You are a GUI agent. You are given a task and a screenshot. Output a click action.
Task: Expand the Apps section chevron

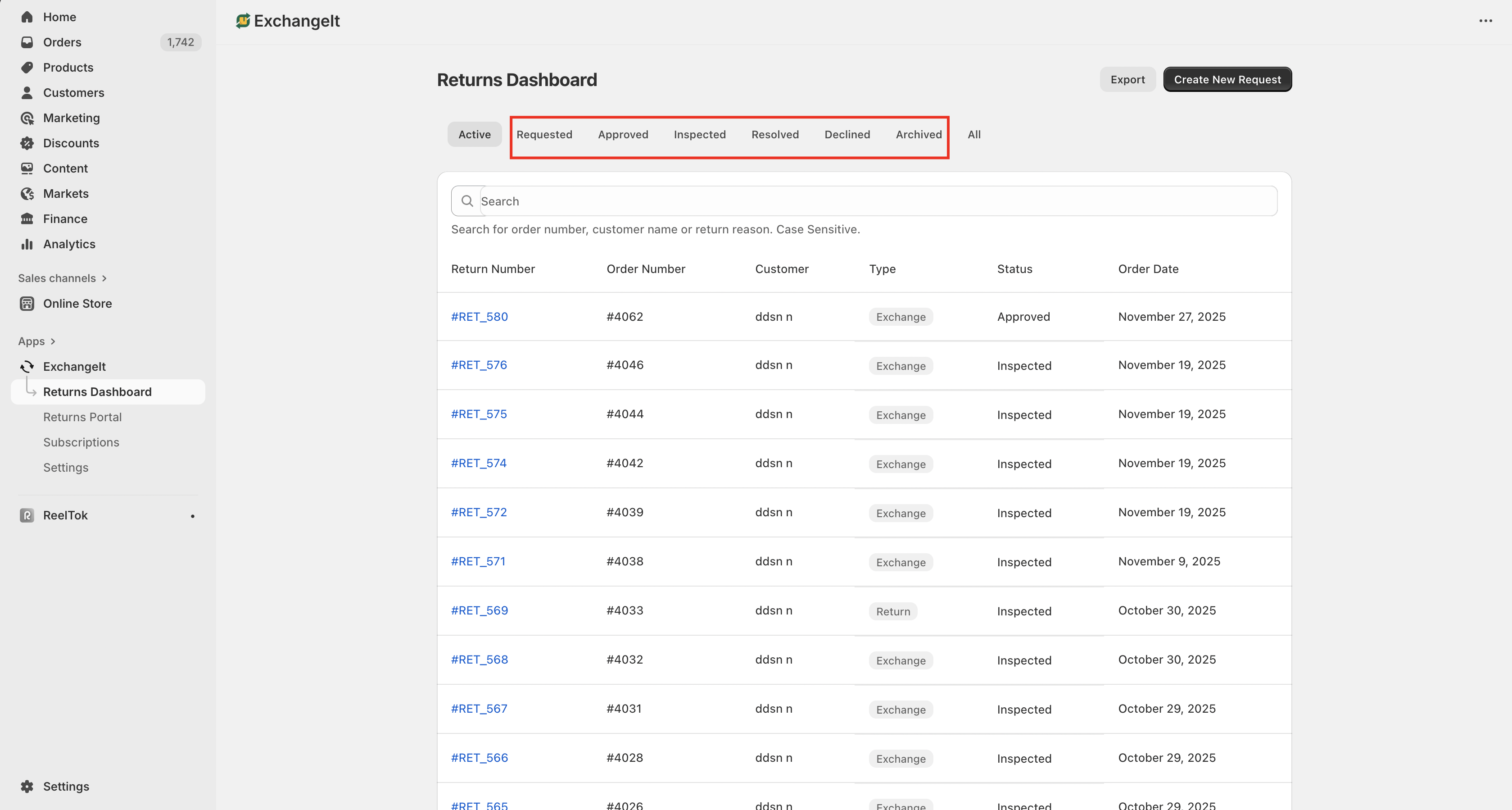[x=53, y=341]
